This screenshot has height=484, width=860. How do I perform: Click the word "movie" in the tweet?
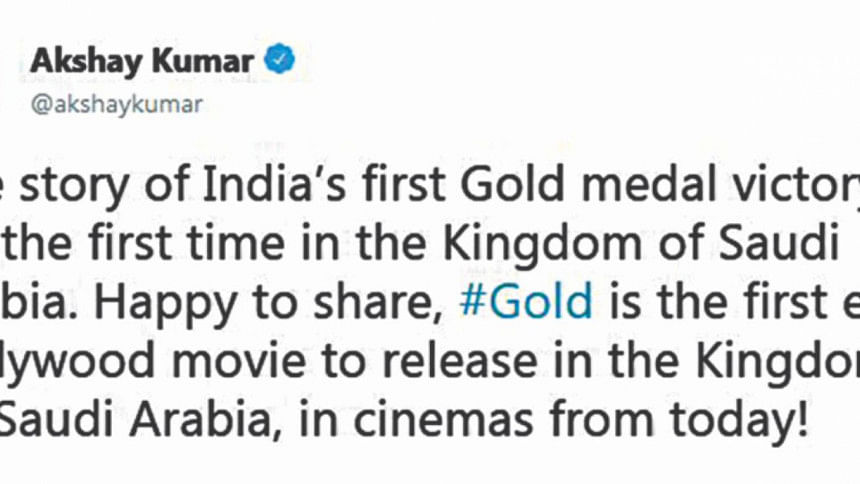[238, 361]
